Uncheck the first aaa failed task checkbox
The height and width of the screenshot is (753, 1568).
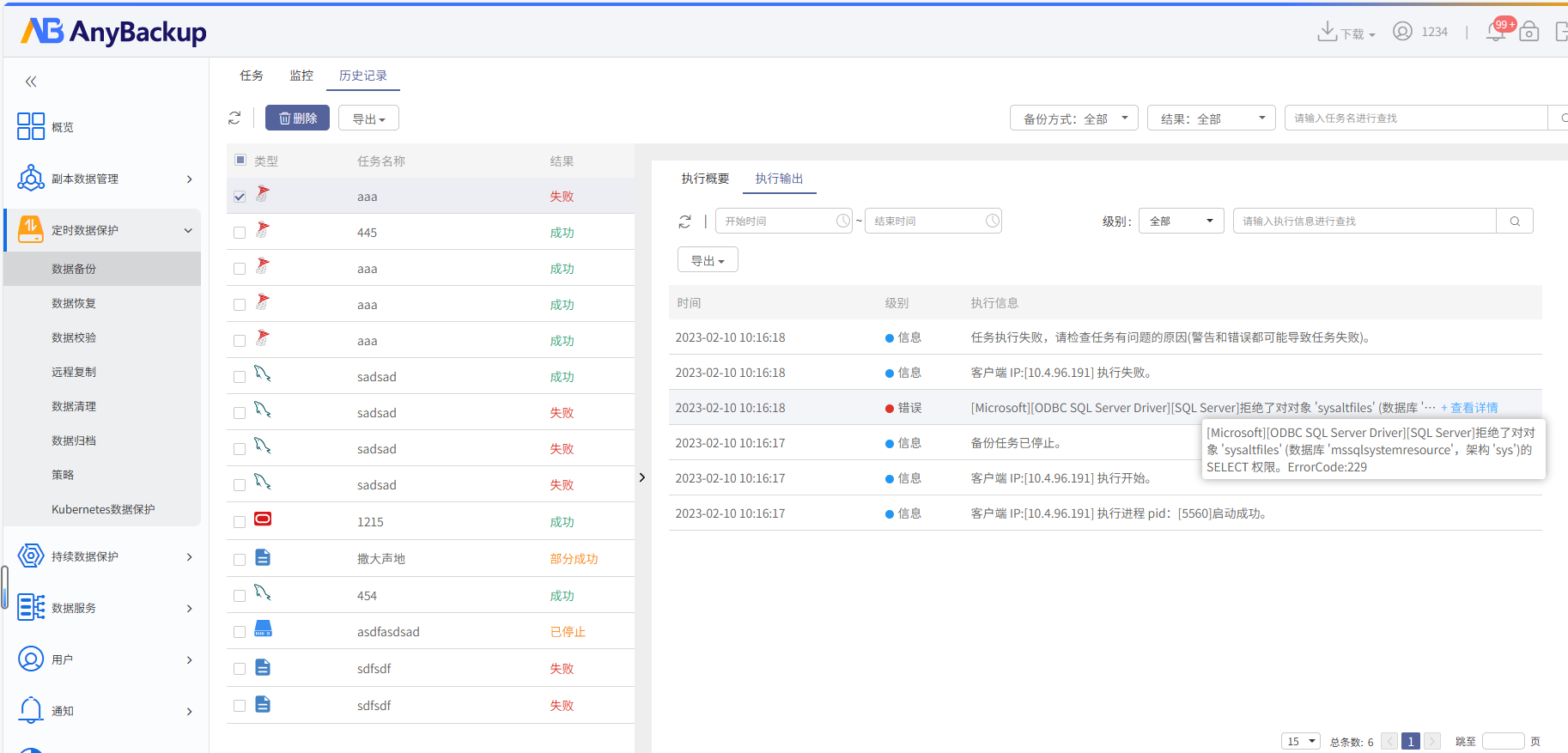pos(240,197)
